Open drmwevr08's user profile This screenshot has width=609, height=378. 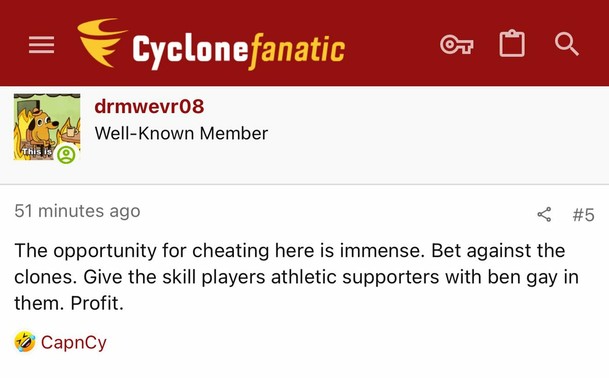tap(149, 106)
